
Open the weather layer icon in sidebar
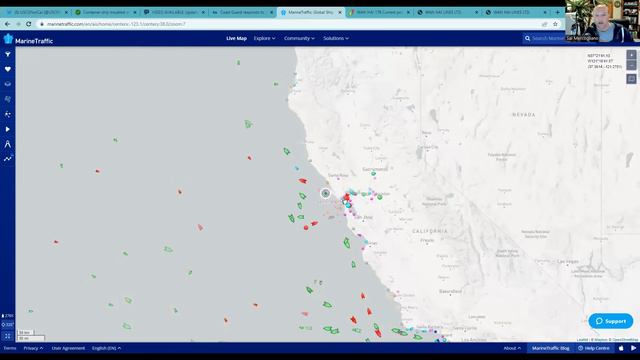coord(8,99)
